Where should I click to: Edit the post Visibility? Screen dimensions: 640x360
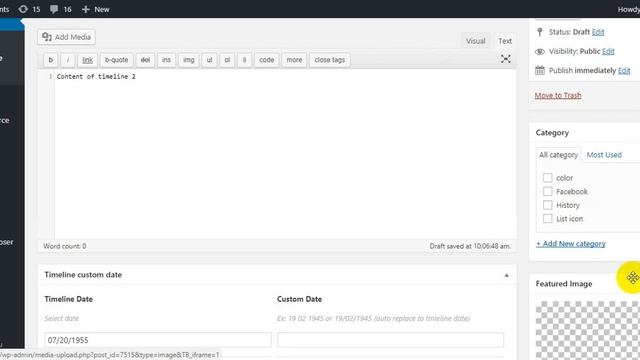pyautogui.click(x=608, y=51)
